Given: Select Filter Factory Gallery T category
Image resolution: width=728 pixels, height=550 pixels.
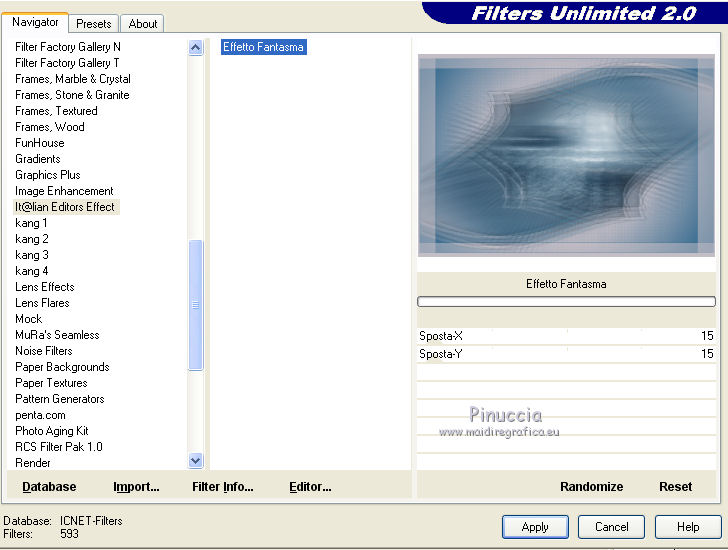Looking at the screenshot, I should coord(67,63).
